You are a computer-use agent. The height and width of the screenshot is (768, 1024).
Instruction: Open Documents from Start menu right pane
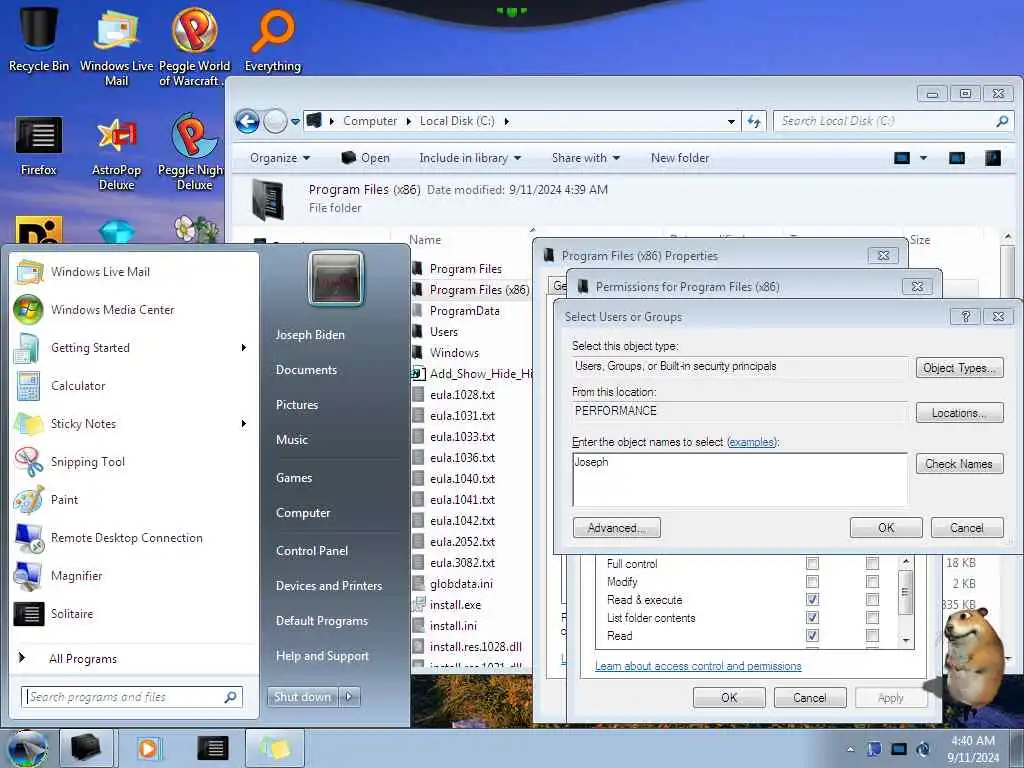[x=306, y=370]
